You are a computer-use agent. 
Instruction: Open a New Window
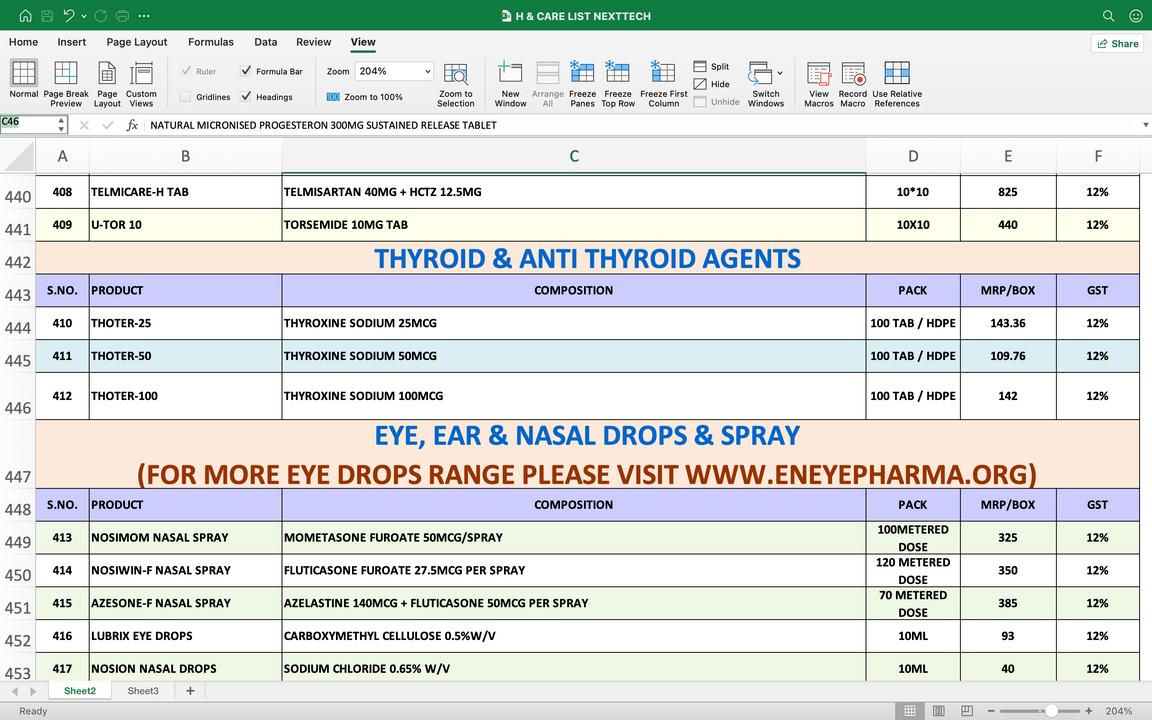coord(511,84)
